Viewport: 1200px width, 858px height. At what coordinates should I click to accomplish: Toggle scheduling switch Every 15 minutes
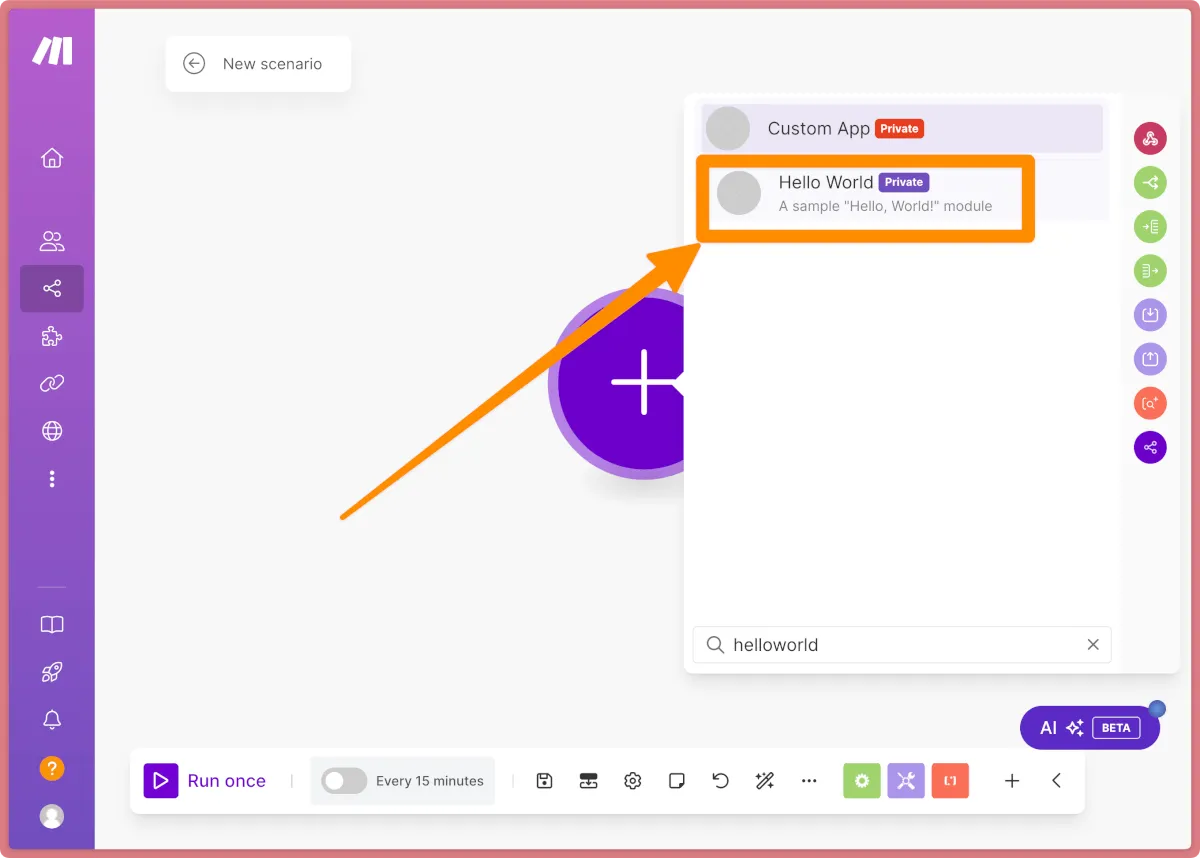click(x=344, y=781)
